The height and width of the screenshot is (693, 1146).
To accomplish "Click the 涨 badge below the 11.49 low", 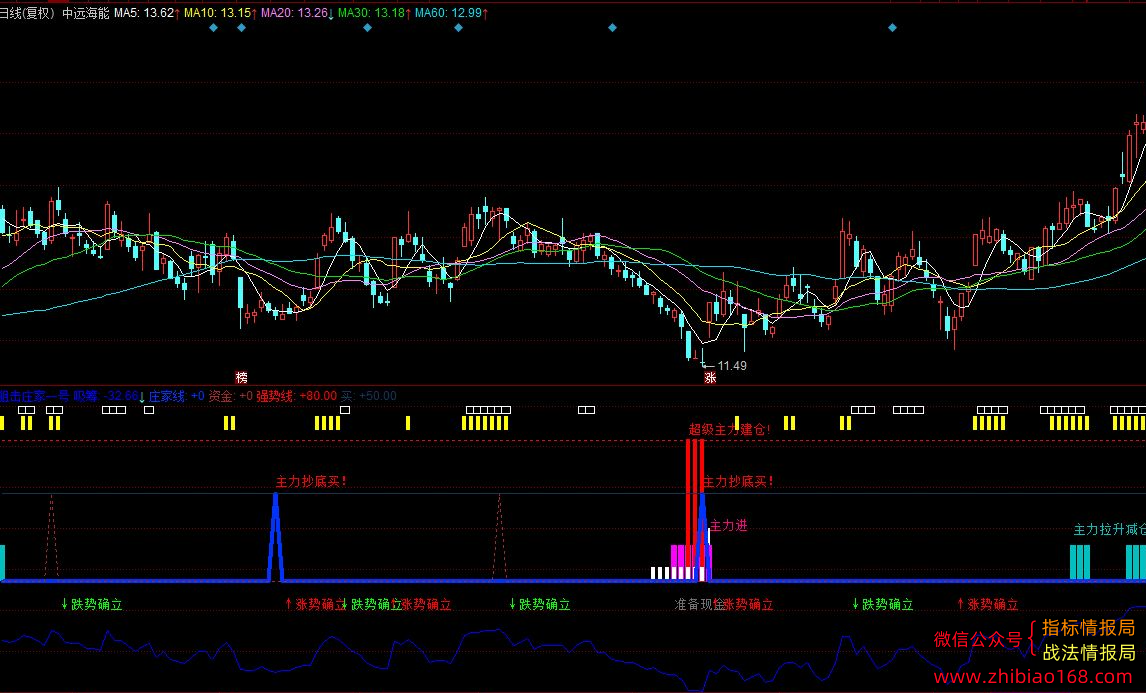I will [x=710, y=377].
